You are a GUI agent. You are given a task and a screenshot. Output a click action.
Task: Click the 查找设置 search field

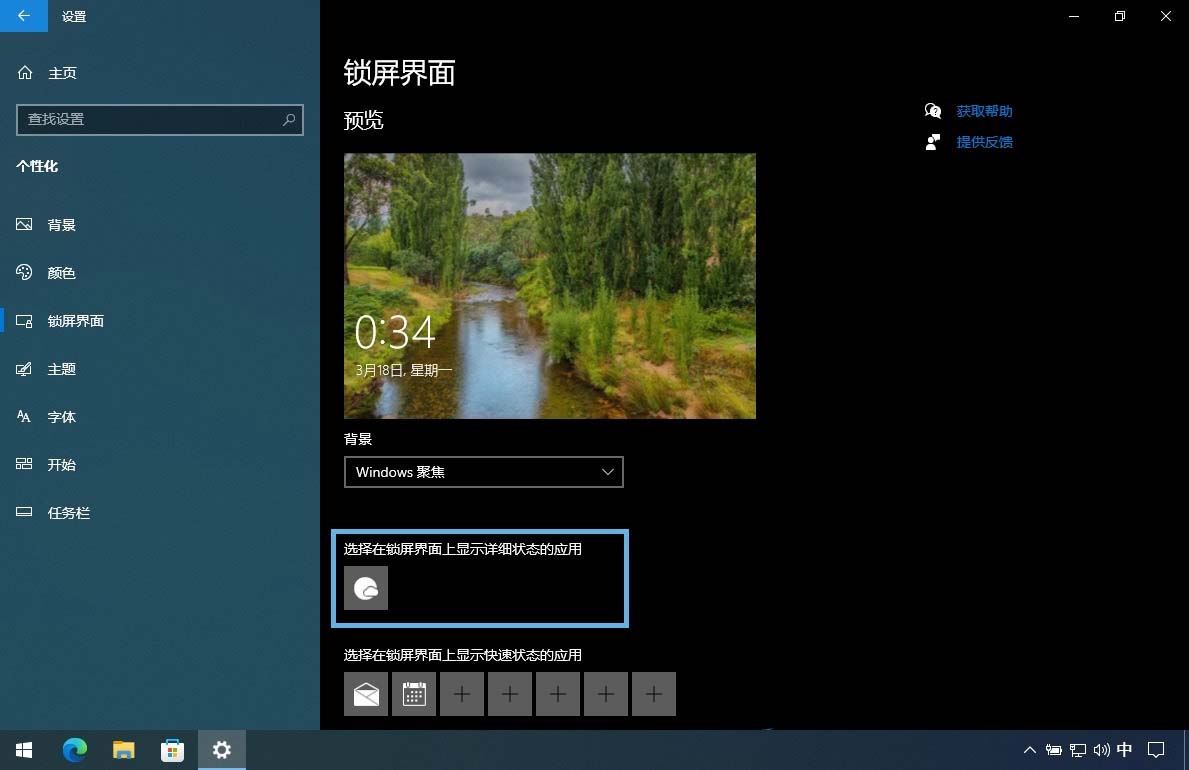(x=150, y=119)
